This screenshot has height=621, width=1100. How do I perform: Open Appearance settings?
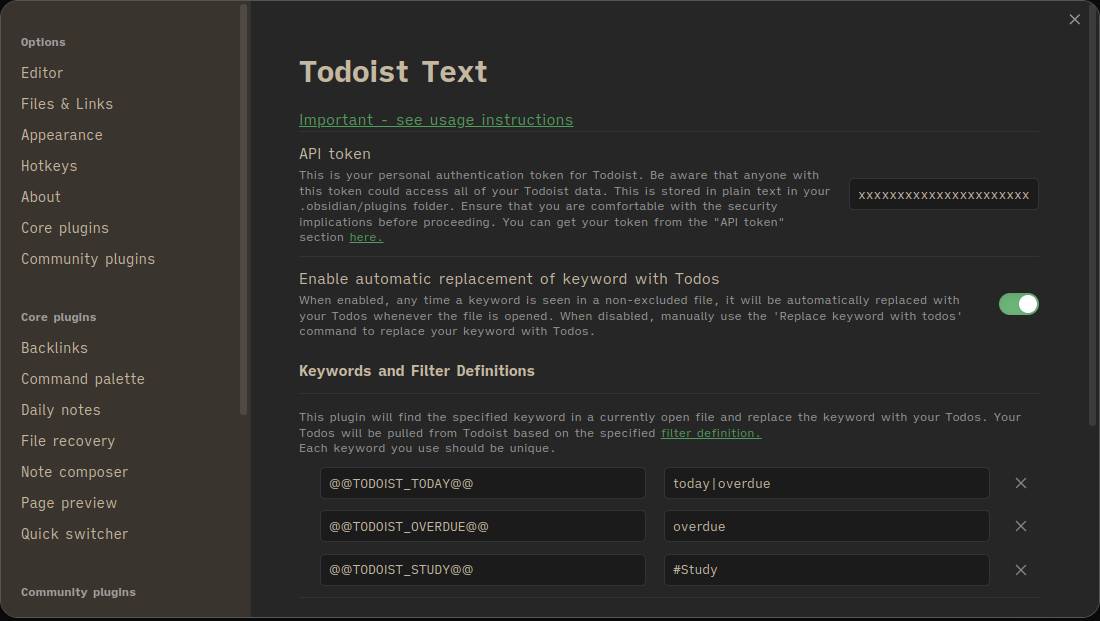click(x=62, y=134)
